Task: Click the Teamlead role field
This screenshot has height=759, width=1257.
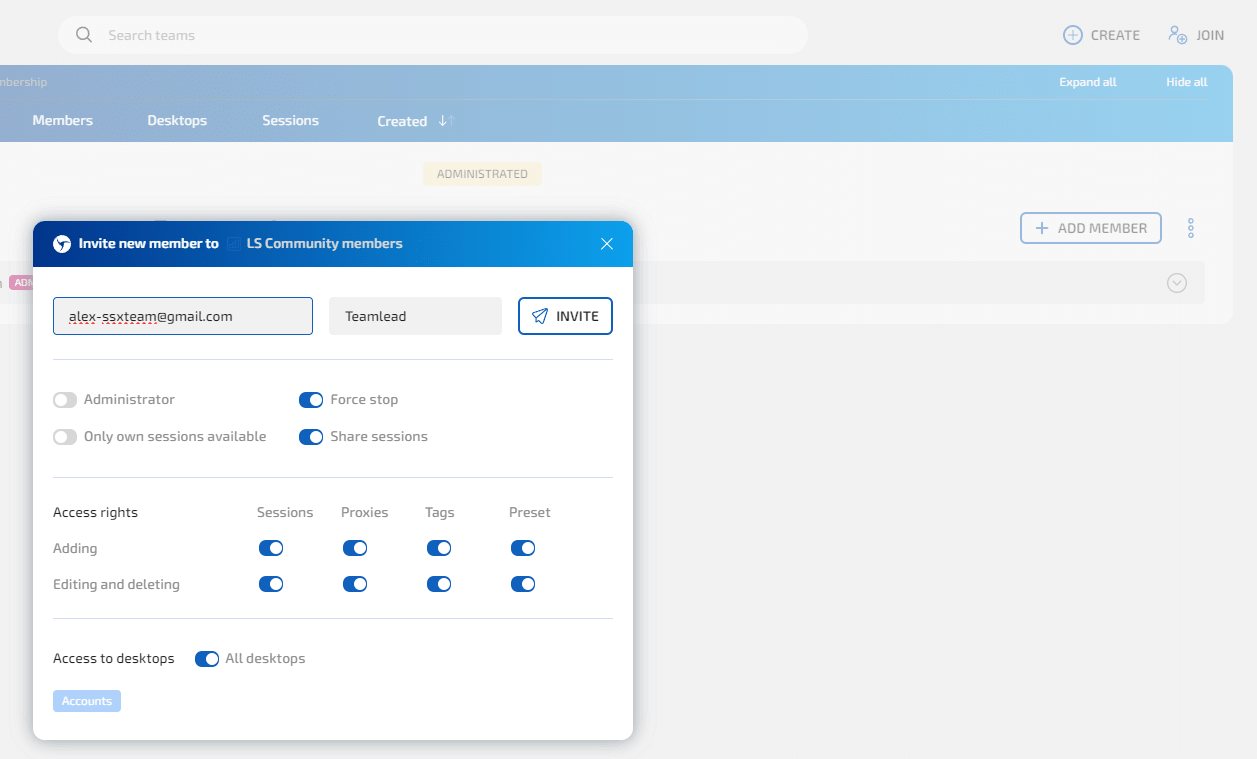Action: [x=415, y=316]
